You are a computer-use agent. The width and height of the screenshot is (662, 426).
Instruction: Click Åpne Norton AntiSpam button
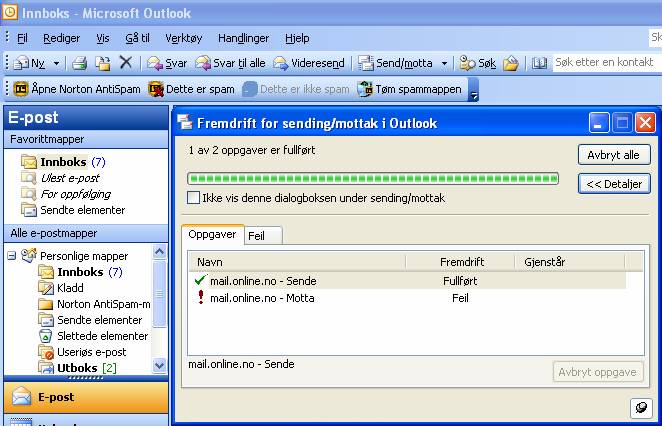coord(77,89)
